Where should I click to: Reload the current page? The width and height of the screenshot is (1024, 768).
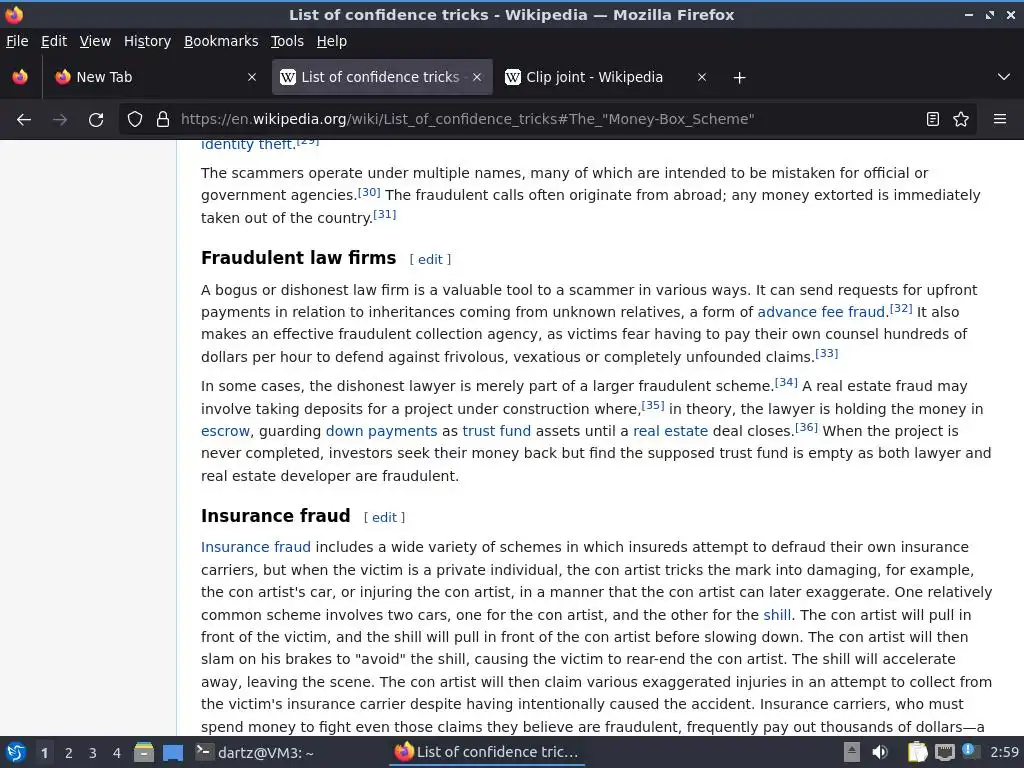(96, 120)
